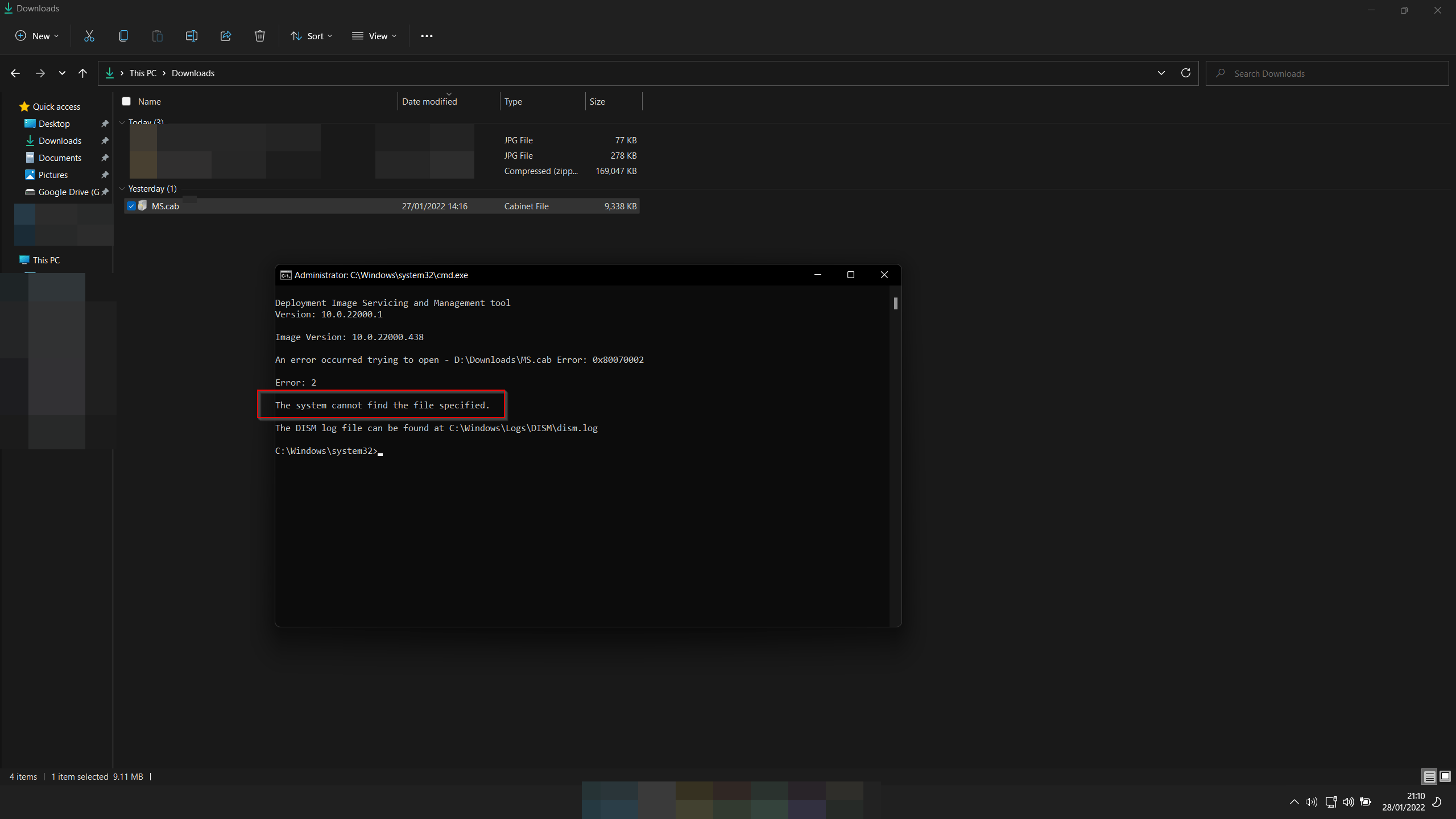The image size is (1456, 819).
Task: Click the More options ellipsis icon
Action: click(x=427, y=35)
